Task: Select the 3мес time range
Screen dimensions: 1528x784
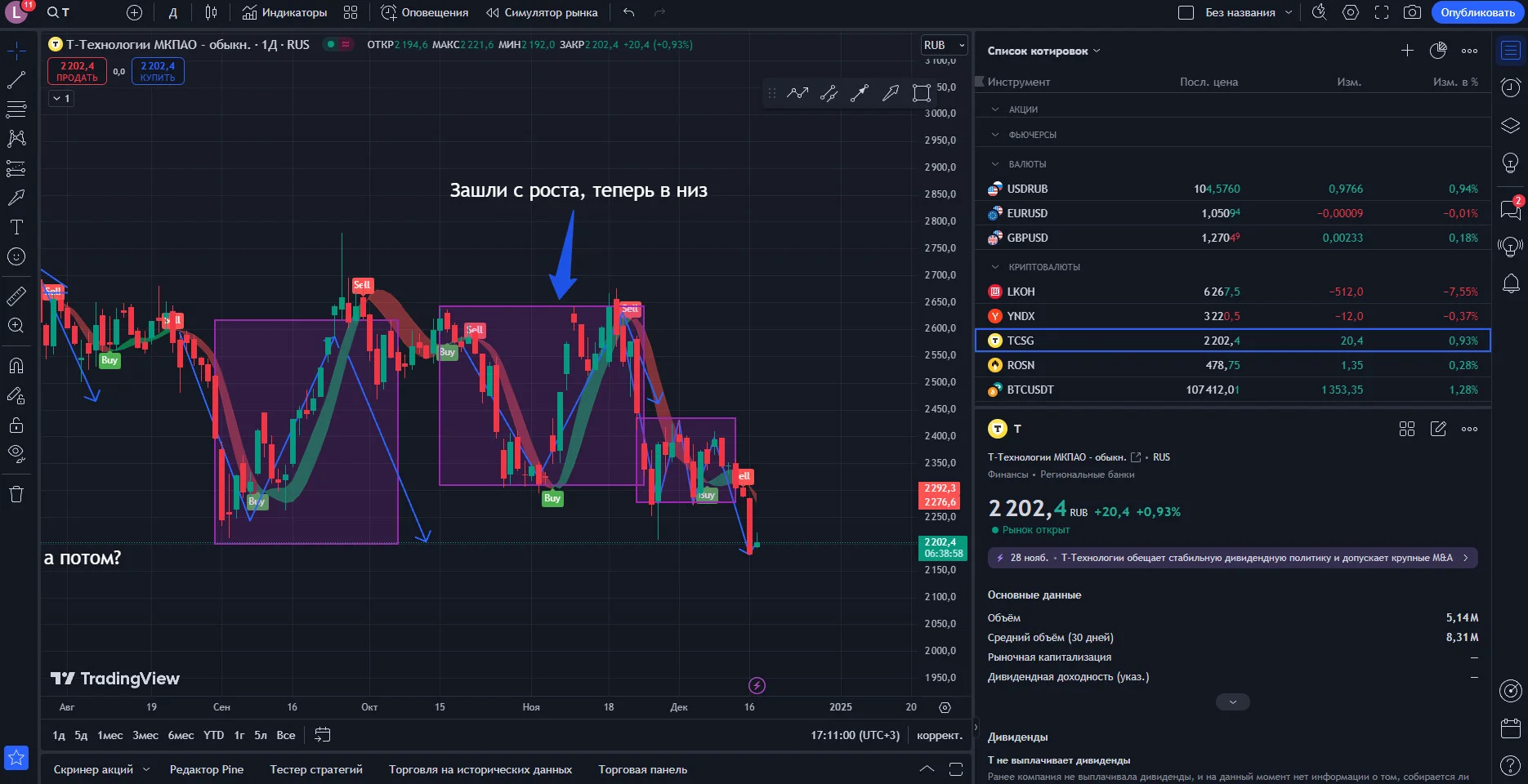Action: (145, 735)
